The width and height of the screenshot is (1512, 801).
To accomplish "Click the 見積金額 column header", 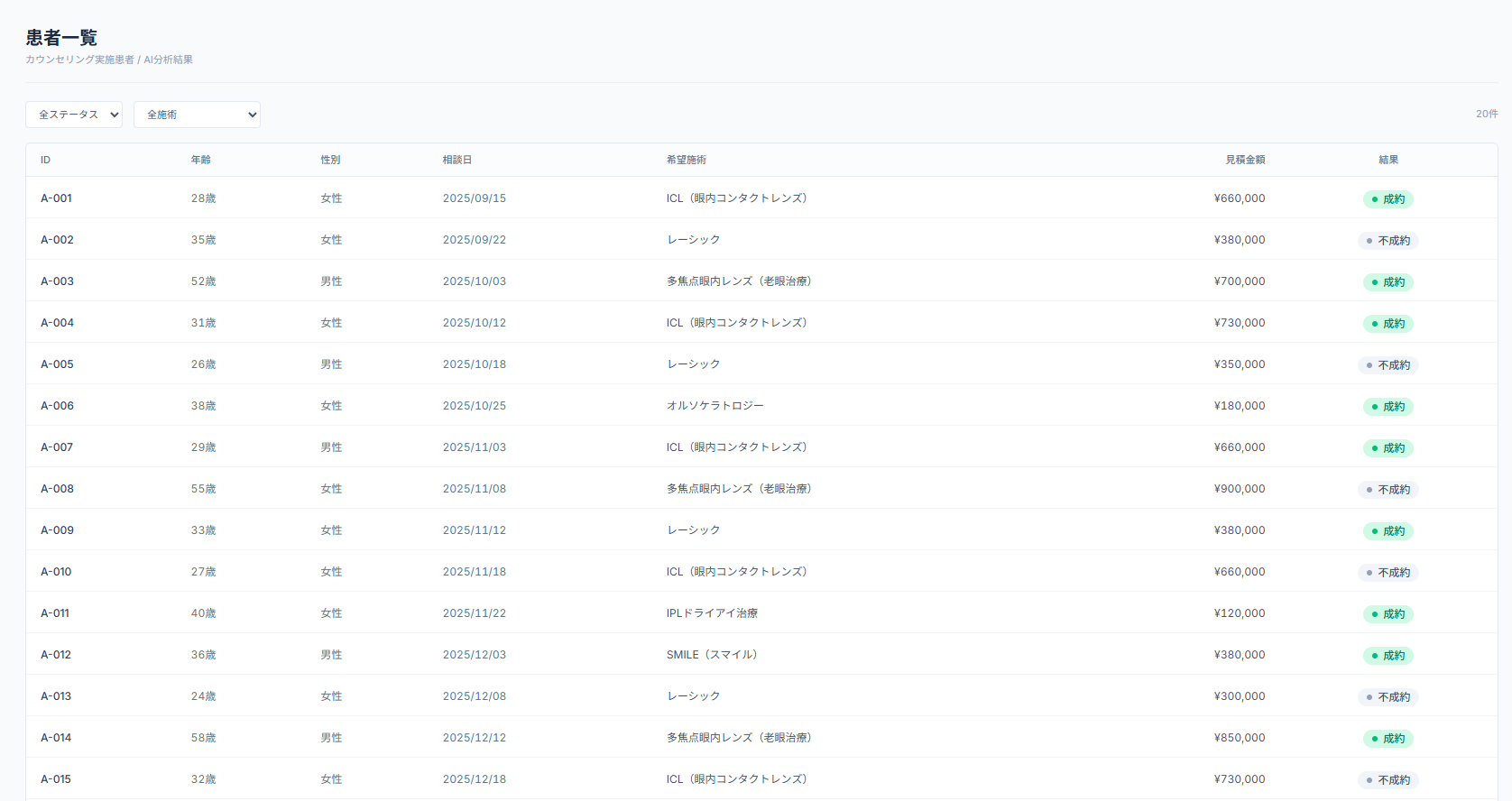I will (x=1244, y=160).
